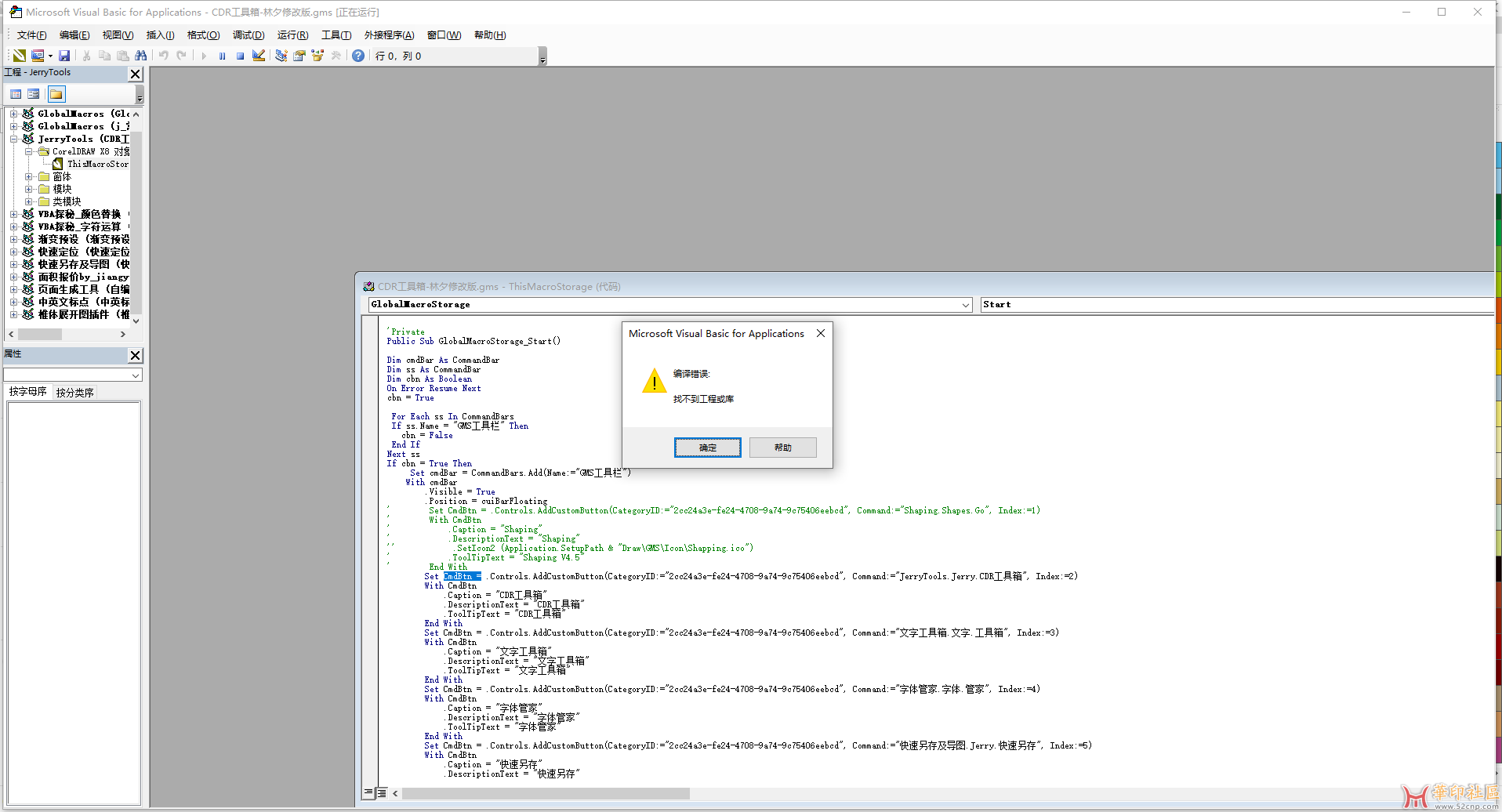
Task: Open the 文件(F) menu
Action: pyautogui.click(x=32, y=35)
